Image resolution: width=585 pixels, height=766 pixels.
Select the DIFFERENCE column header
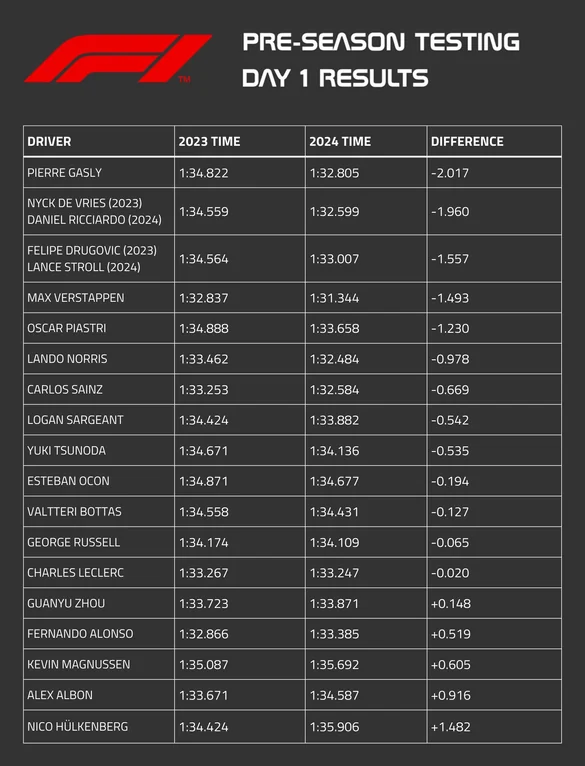(x=467, y=142)
